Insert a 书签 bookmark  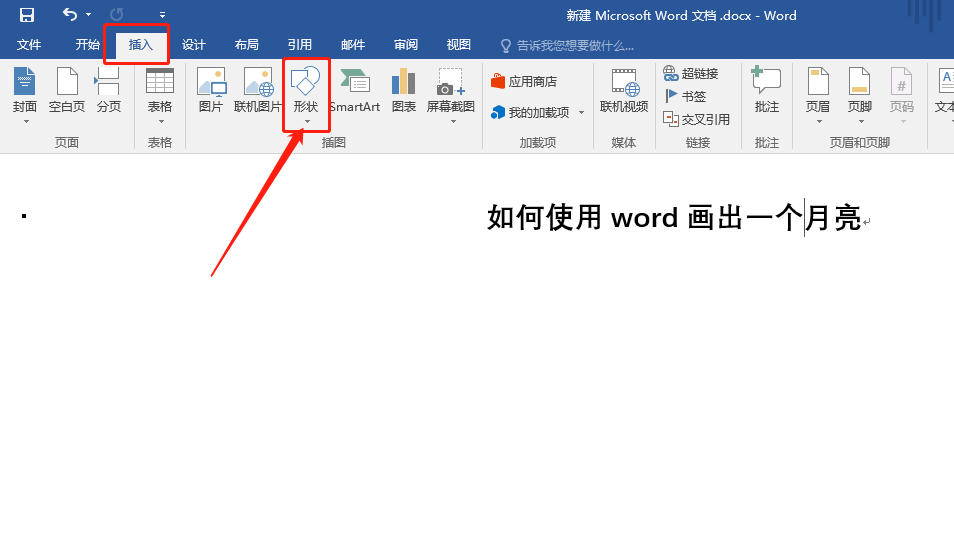click(x=685, y=96)
